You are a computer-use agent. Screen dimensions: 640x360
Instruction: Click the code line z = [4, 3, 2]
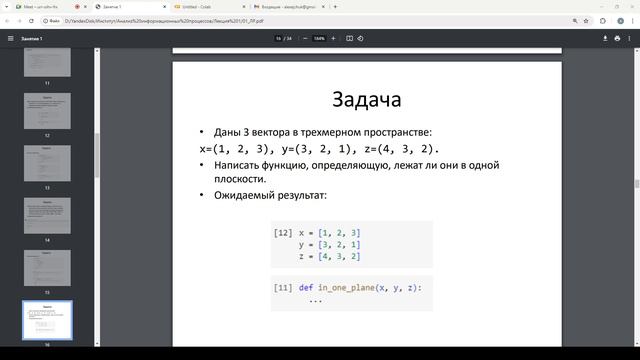329,256
